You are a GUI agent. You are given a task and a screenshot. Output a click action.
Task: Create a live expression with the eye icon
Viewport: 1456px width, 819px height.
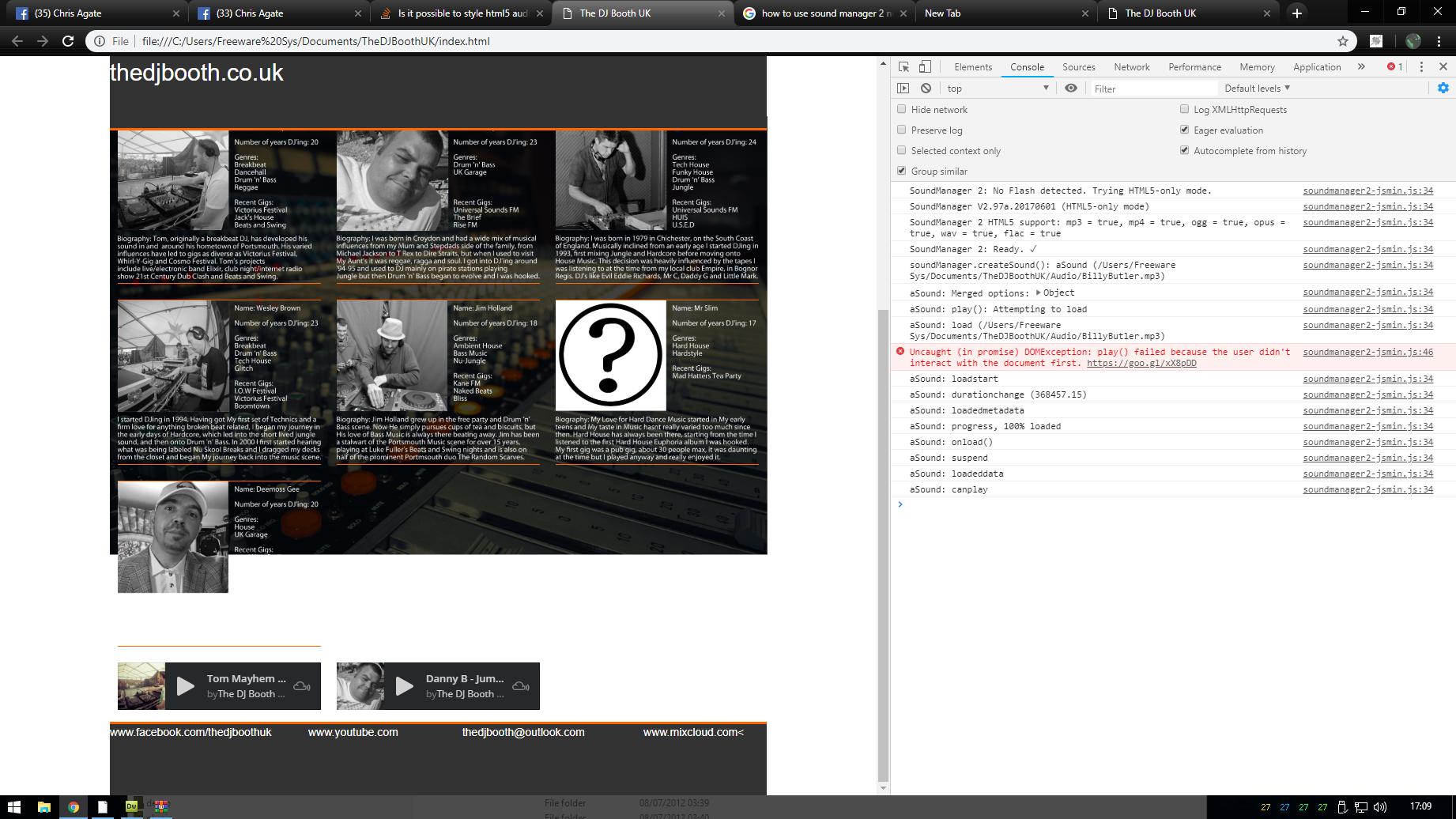tap(1071, 88)
